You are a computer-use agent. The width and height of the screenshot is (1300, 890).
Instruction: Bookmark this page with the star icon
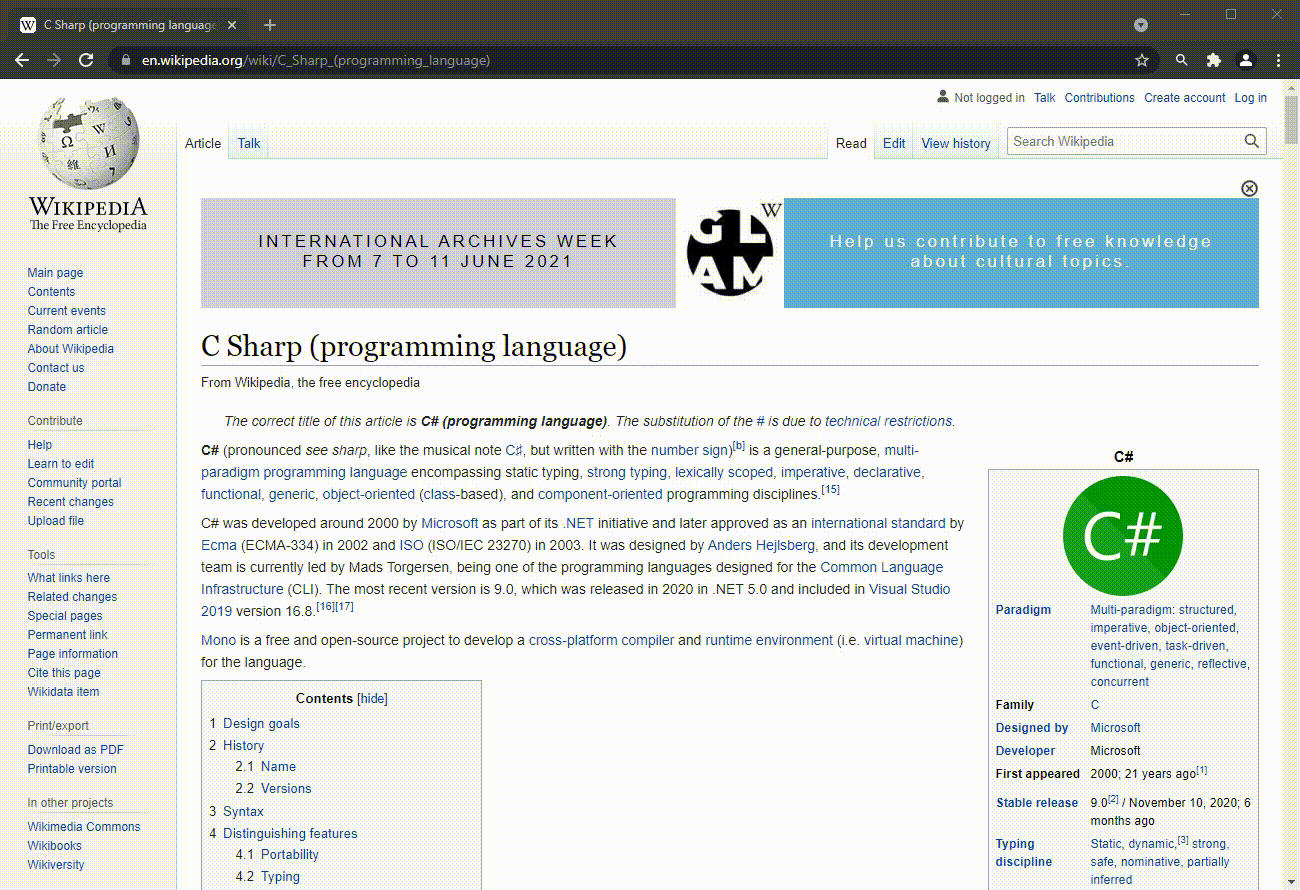coord(1142,60)
